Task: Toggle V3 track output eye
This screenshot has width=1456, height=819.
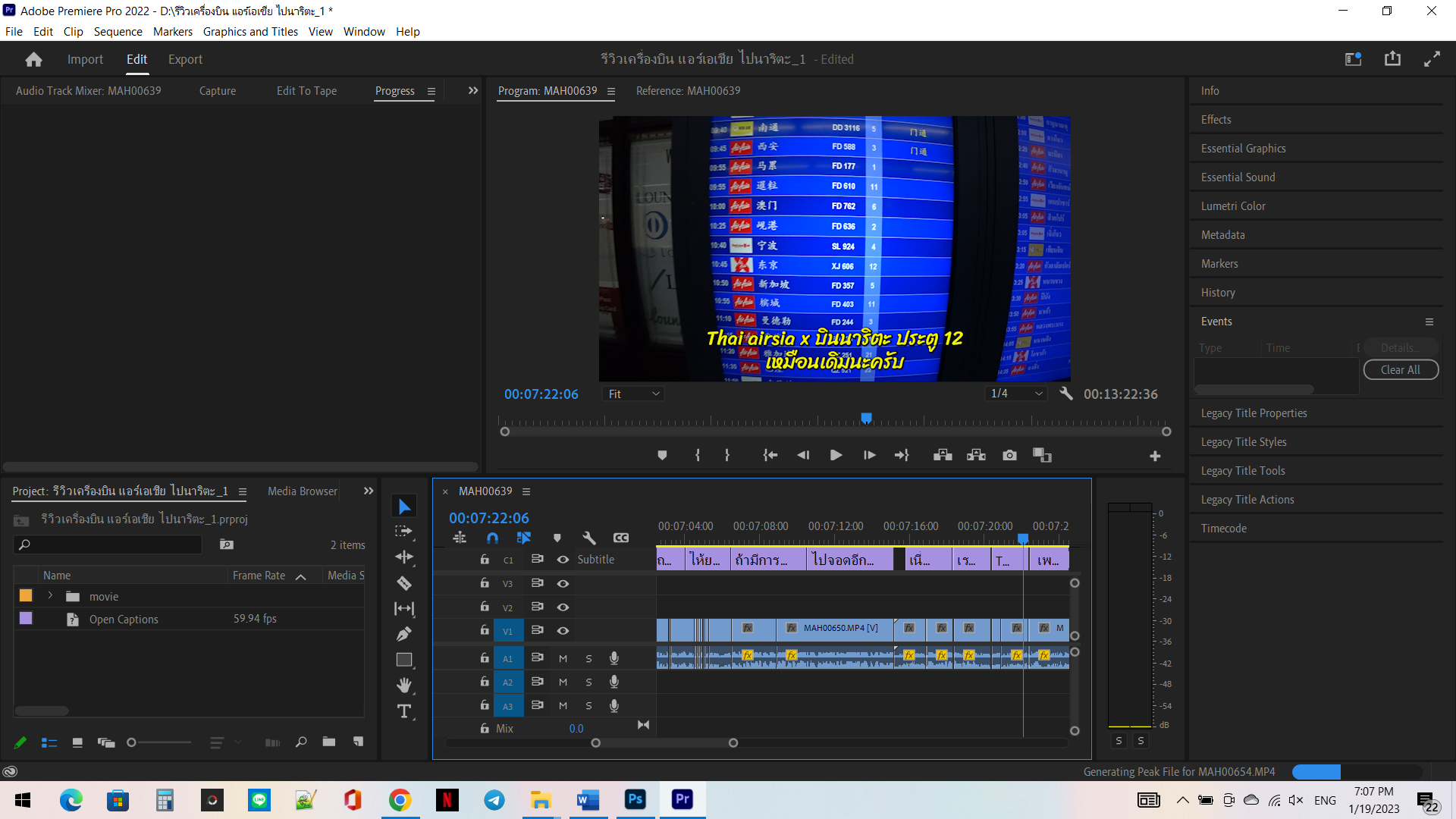Action: tap(563, 584)
